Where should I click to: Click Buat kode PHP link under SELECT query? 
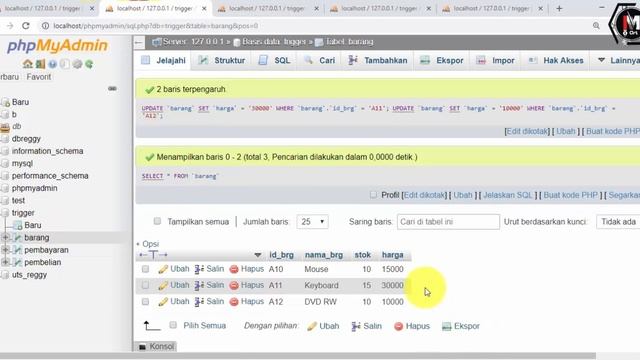571,195
